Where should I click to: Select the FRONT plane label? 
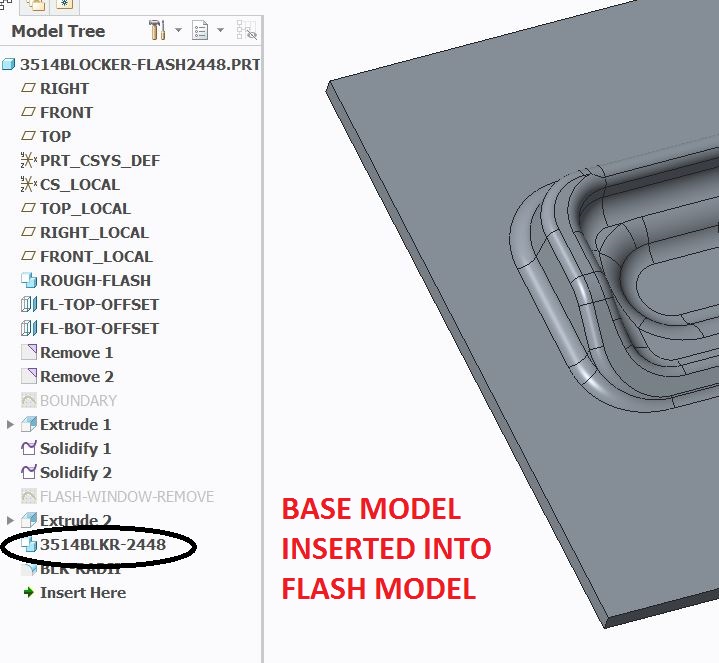coord(66,112)
